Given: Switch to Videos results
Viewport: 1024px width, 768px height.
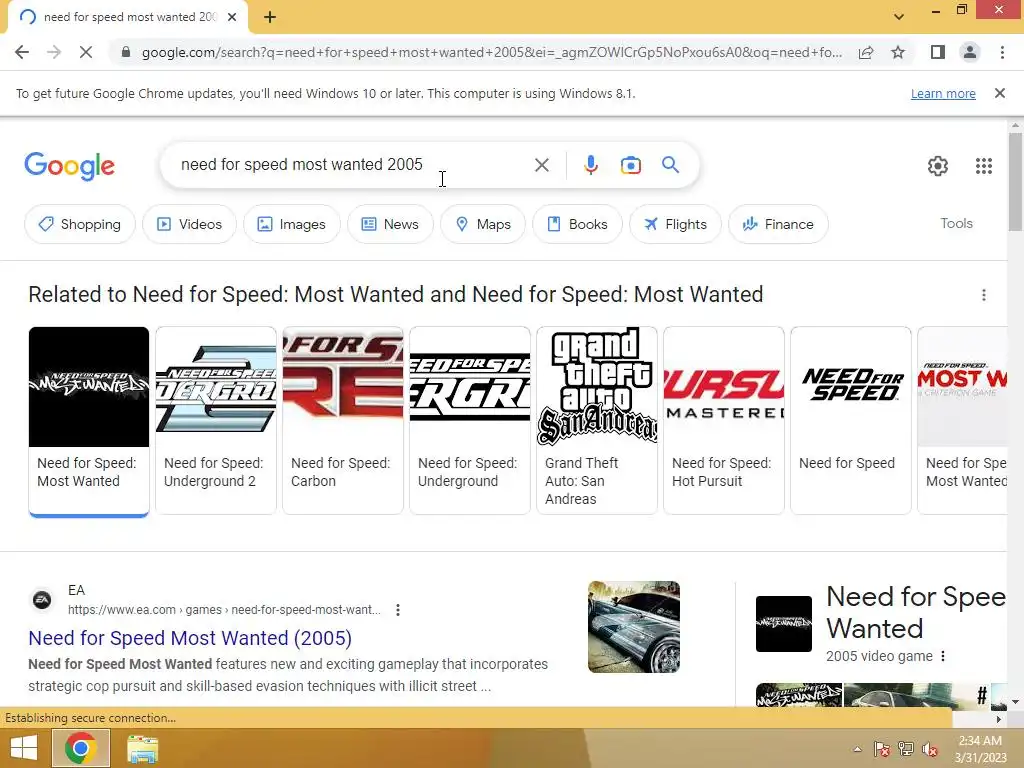Looking at the screenshot, I should pyautogui.click(x=189, y=224).
